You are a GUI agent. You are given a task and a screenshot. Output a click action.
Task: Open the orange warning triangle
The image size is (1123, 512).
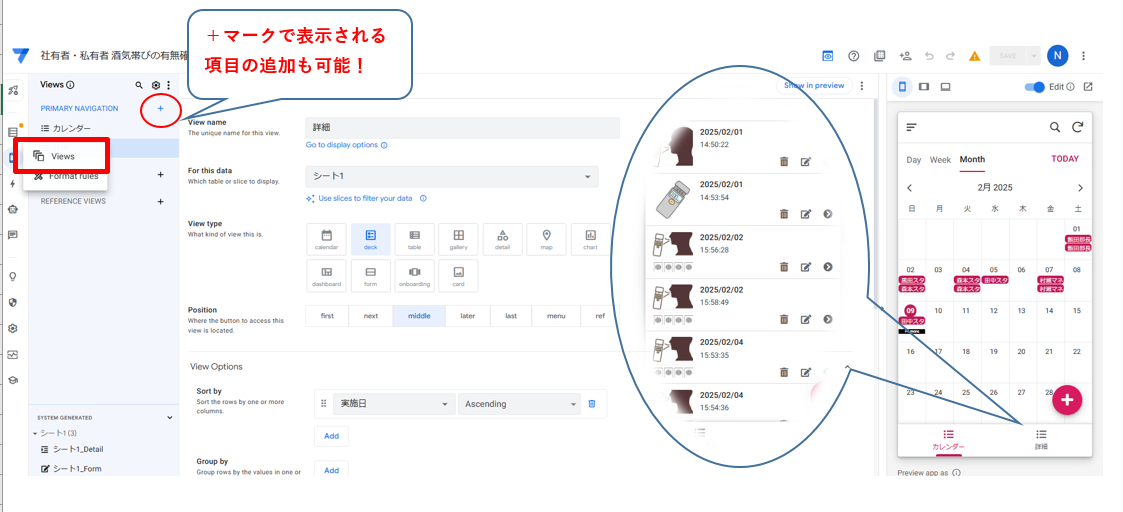pos(974,56)
